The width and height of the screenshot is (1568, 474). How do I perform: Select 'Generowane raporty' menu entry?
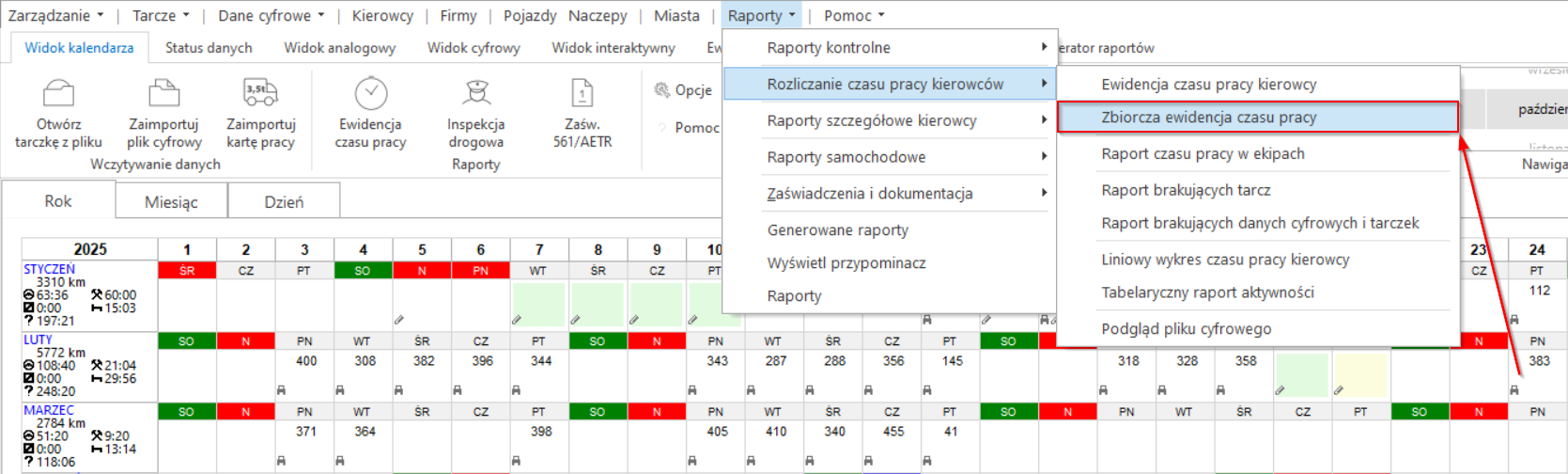(890, 230)
